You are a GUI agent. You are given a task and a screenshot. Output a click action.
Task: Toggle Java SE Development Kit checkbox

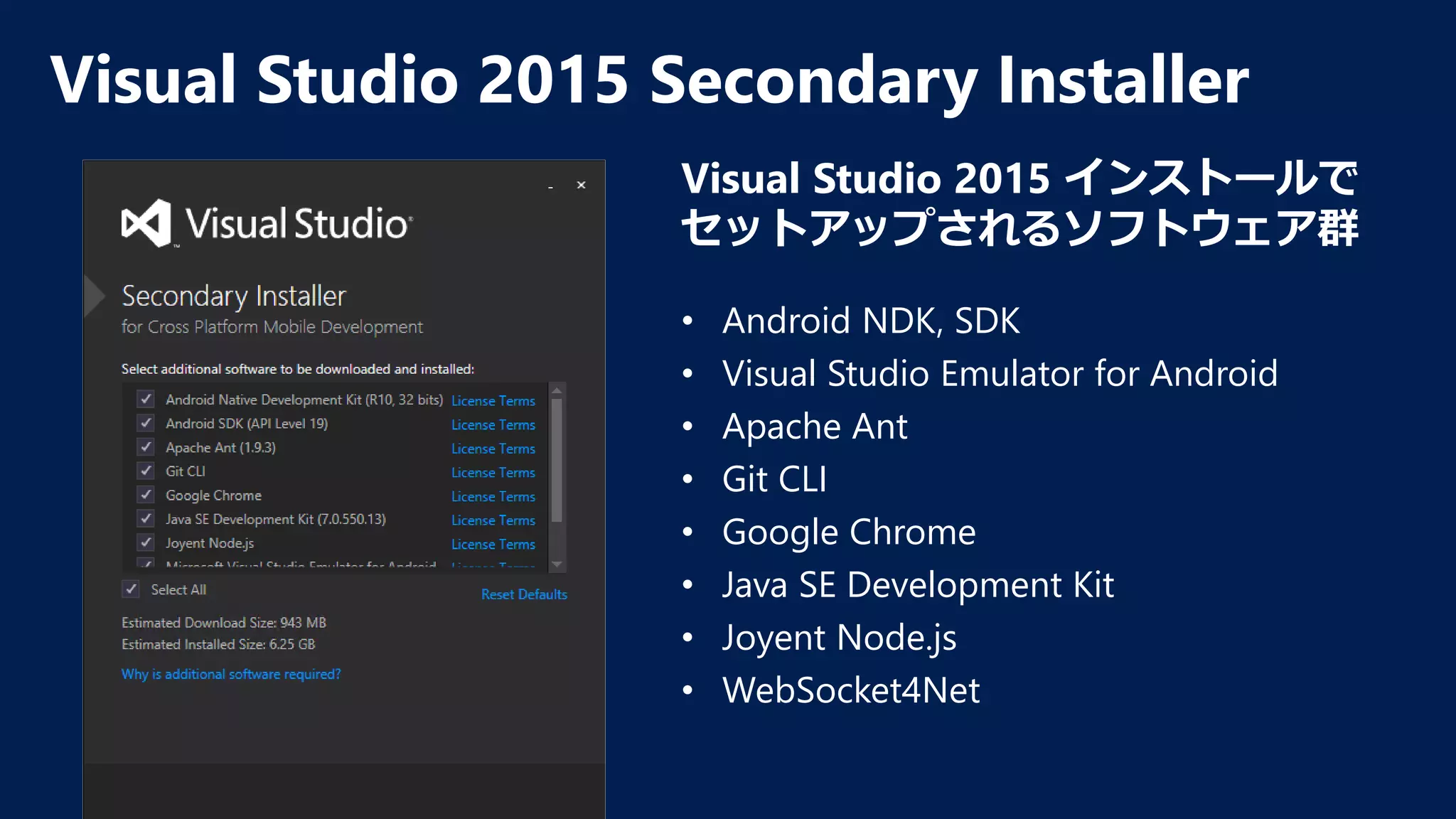tap(146, 519)
